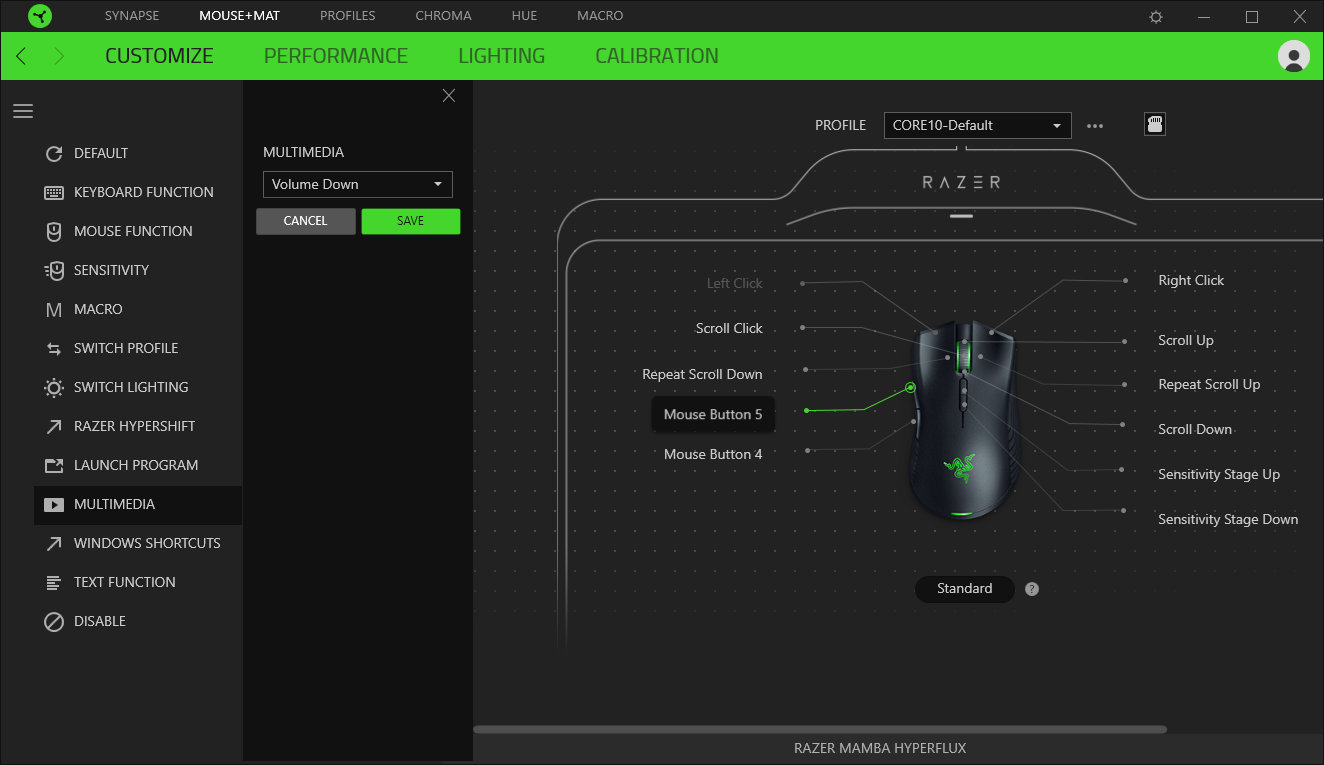
Task: Go back using the left arrow icon
Action: pos(22,56)
